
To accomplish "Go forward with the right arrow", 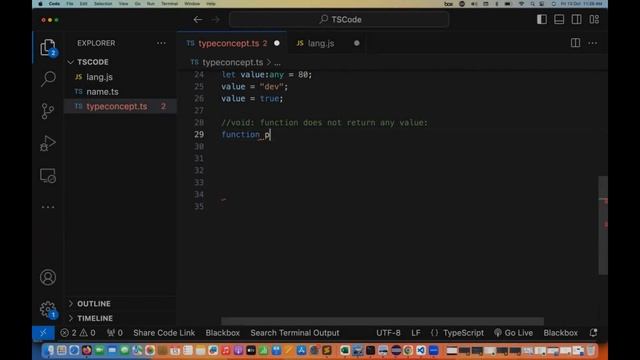I will tap(216, 20).
